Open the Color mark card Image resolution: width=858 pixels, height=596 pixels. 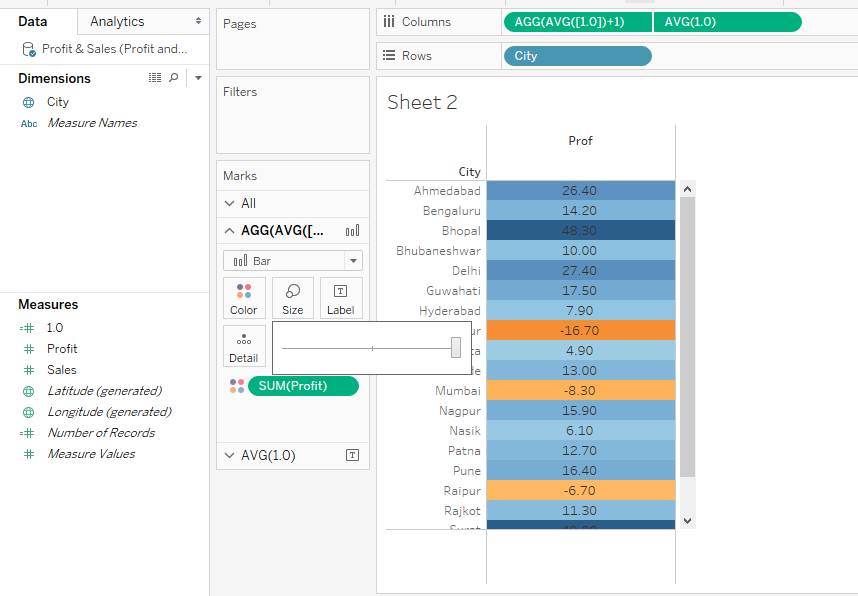tap(244, 298)
